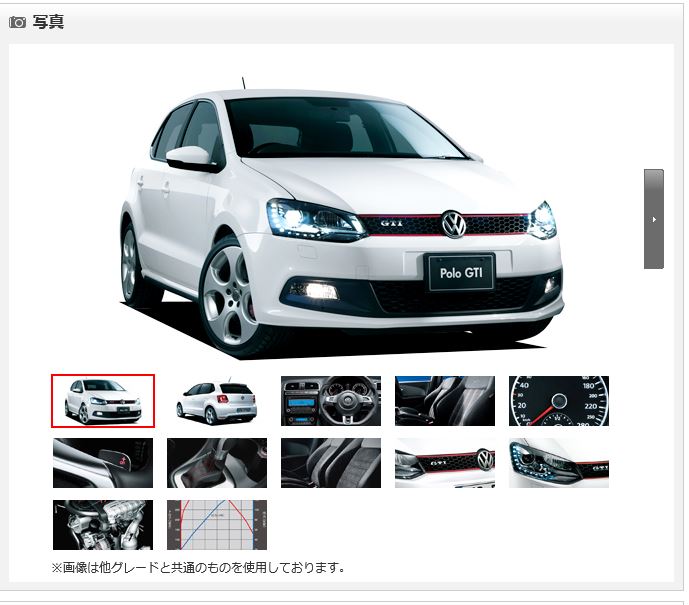Click the next photo arrow button
The image size is (689, 605).
[654, 219]
